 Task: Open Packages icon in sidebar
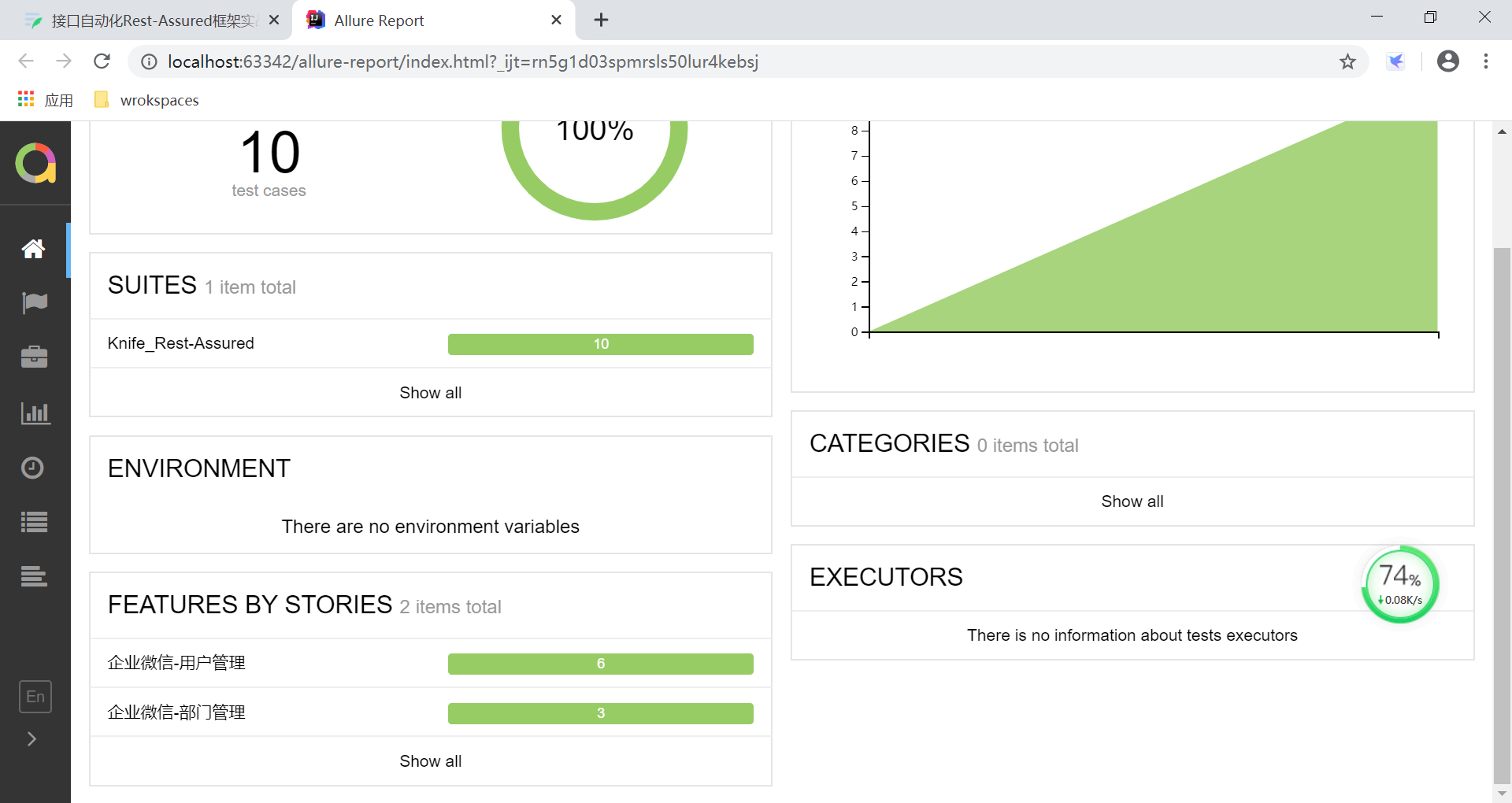tap(34, 576)
